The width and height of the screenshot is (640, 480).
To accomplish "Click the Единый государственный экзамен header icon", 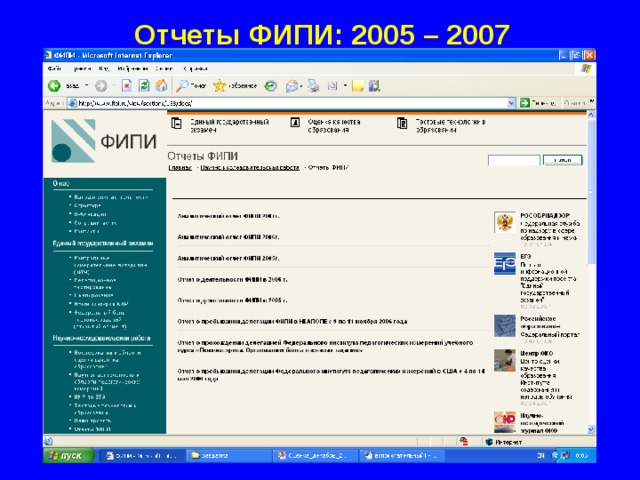I will click(x=177, y=123).
